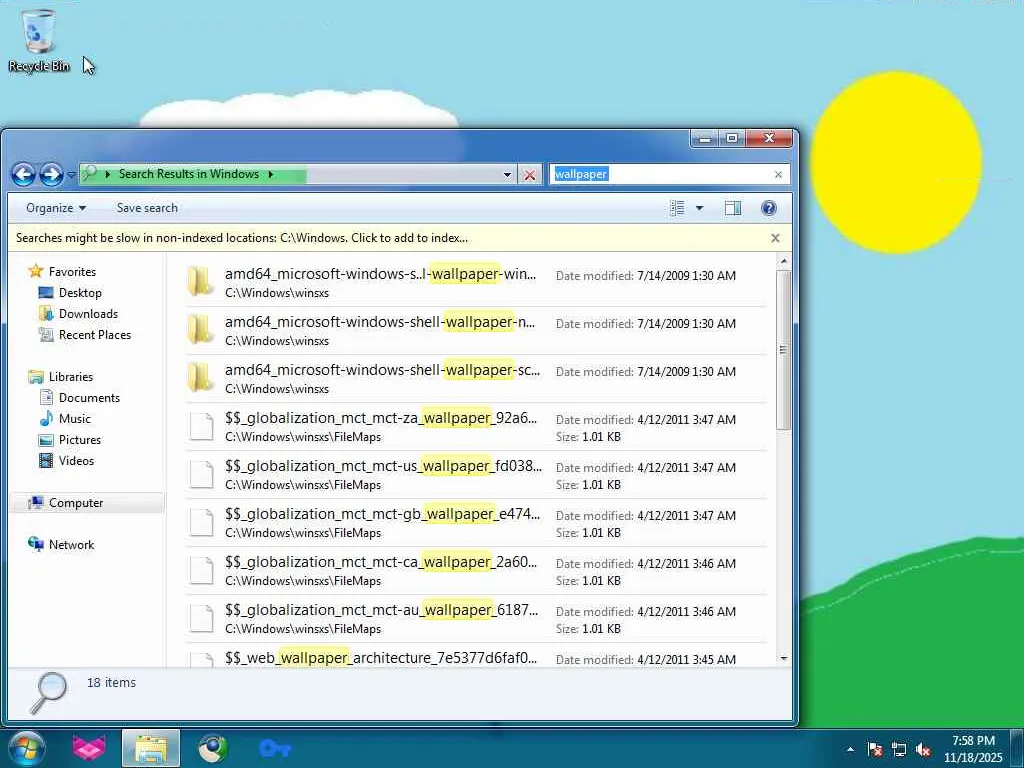This screenshot has height=768, width=1024.
Task: Change view with the view icon
Action: [677, 208]
